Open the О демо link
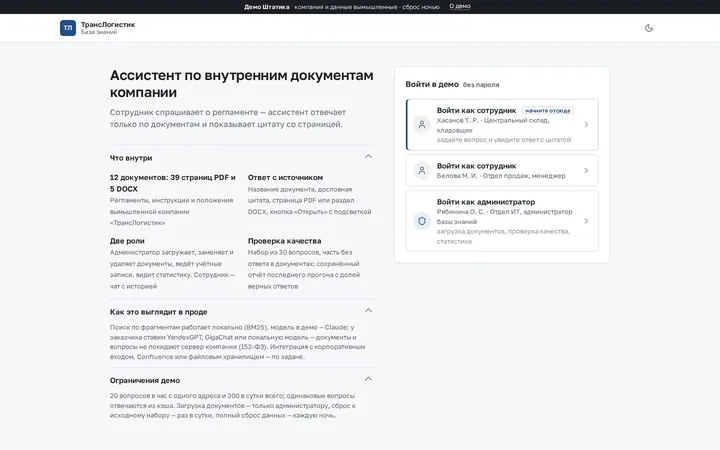The height and width of the screenshot is (450, 720). [460, 6]
